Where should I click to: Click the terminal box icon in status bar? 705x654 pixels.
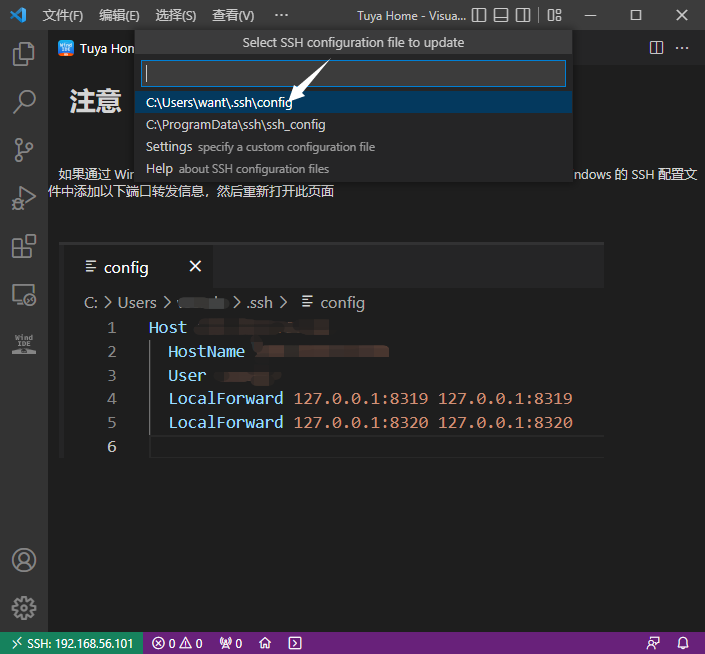(295, 643)
